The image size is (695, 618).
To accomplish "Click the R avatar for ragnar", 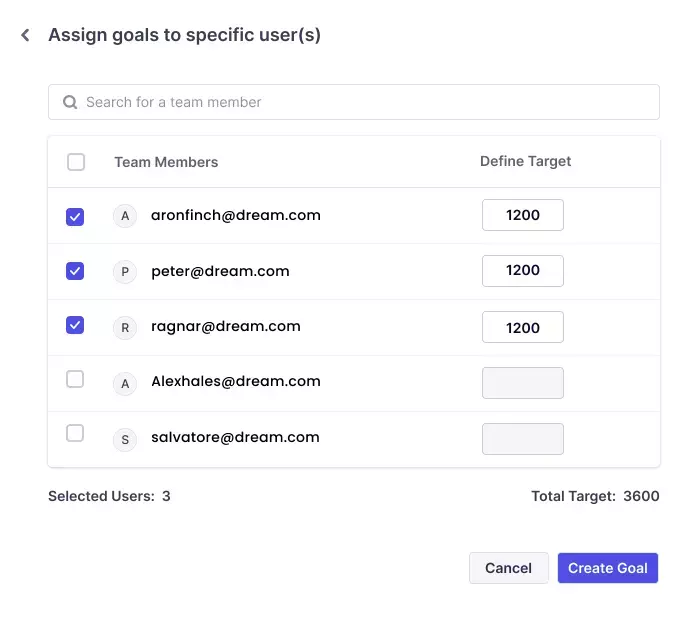I will click(x=125, y=328).
